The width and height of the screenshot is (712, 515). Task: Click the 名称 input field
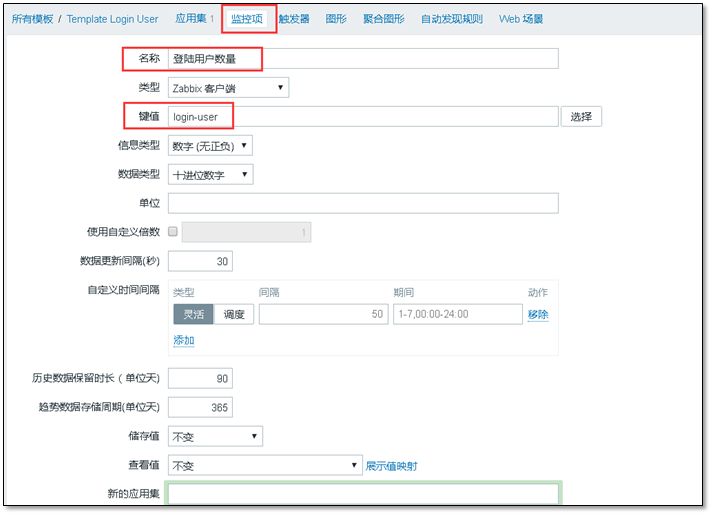[363, 59]
